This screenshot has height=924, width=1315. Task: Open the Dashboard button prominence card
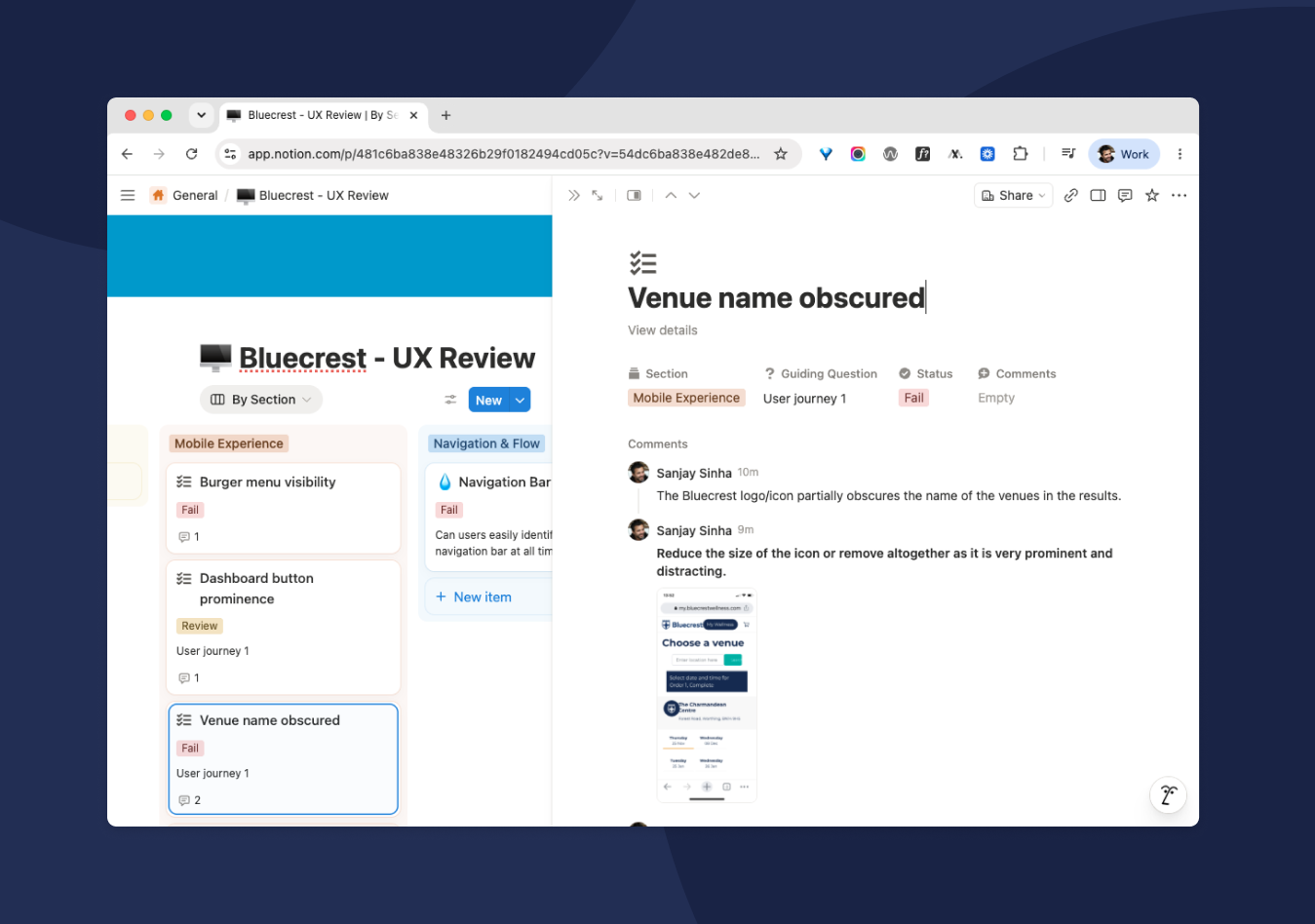pos(284,627)
